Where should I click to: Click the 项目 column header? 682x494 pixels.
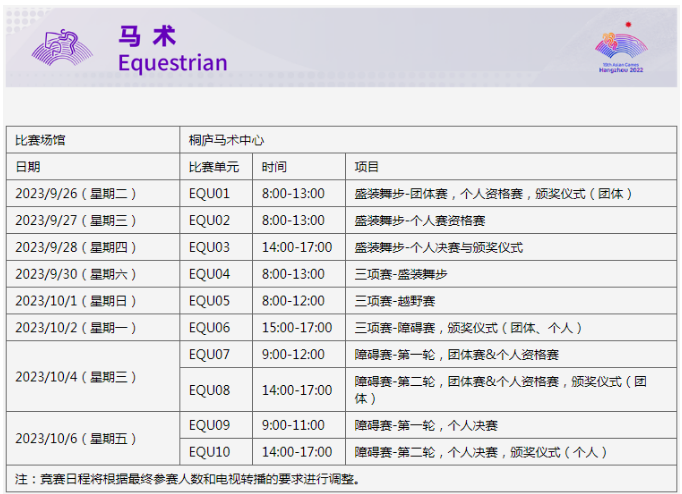367,167
